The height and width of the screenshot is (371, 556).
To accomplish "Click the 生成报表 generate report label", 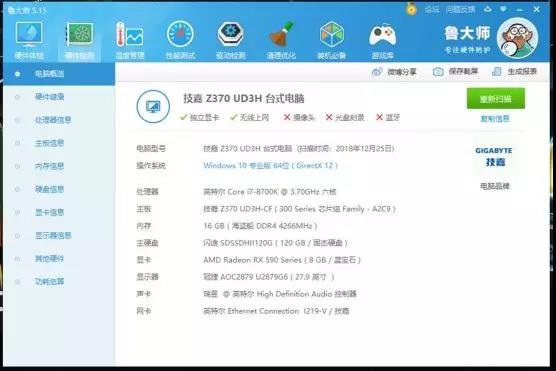I will click(522, 72).
